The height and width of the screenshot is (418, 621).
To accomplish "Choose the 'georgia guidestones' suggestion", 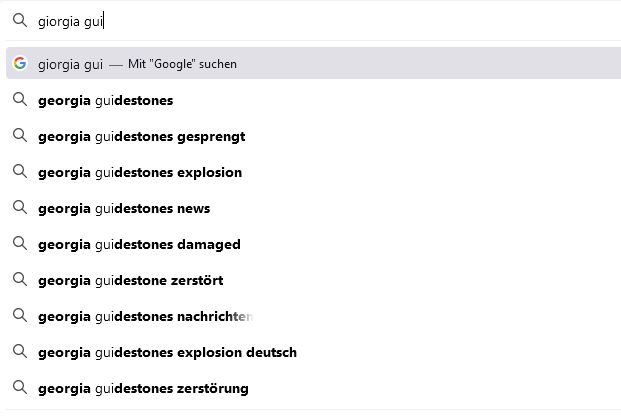I will point(105,100).
